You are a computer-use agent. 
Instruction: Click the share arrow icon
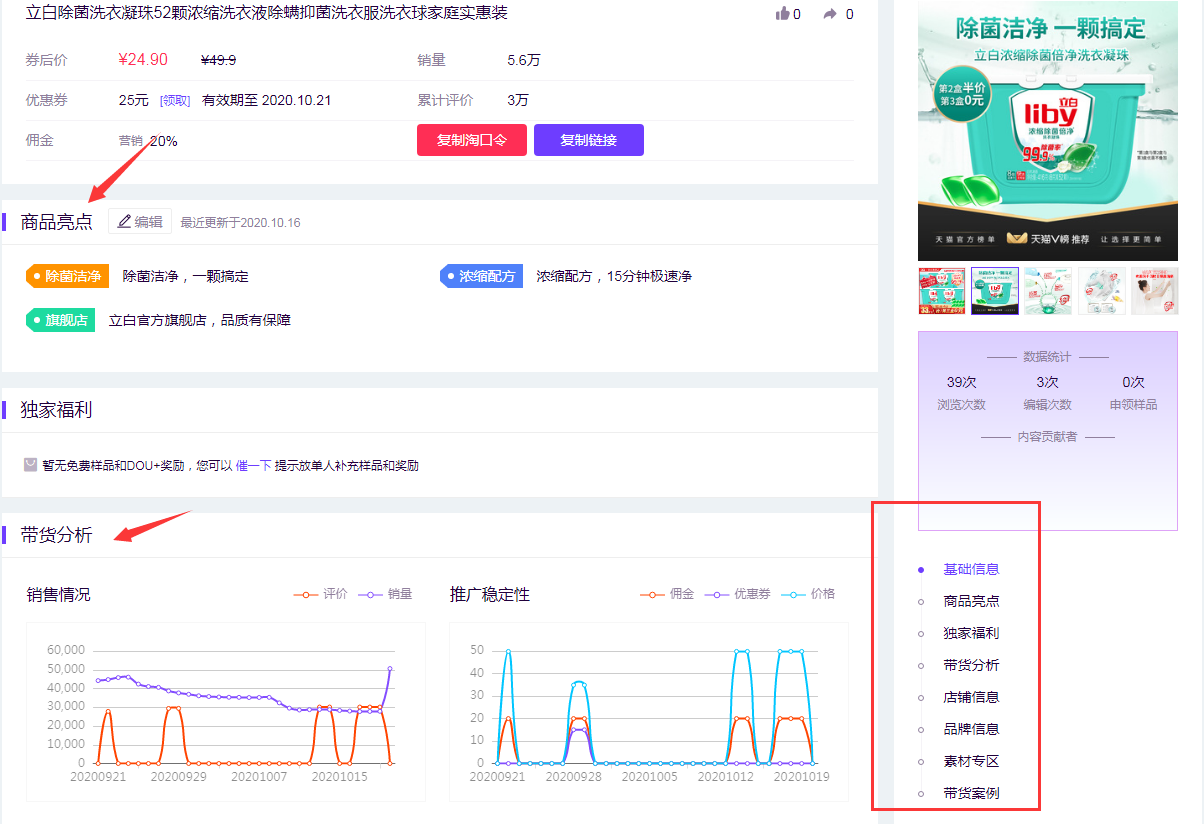point(829,14)
